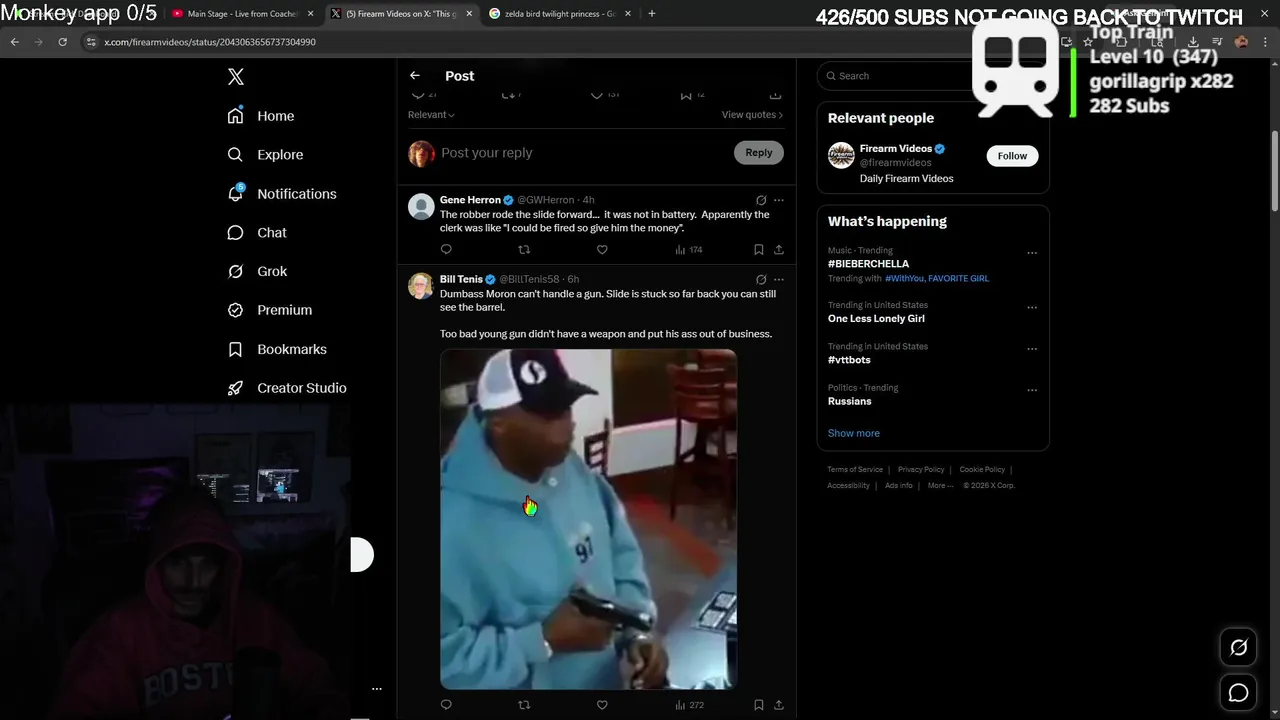Expand the Relevant replies sort dropdown
The width and height of the screenshot is (1280, 720).
(431, 115)
